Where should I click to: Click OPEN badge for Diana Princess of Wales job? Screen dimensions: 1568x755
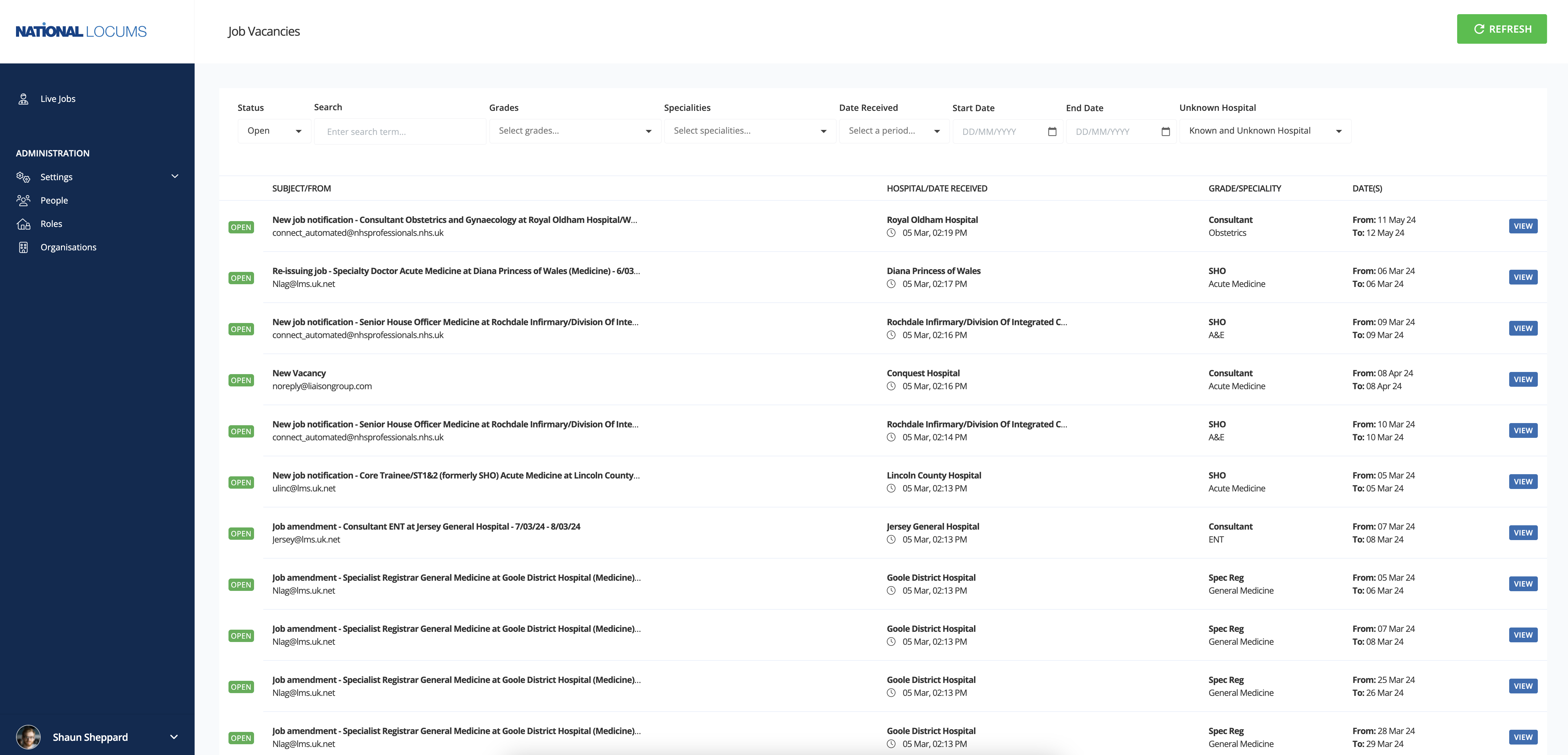pyautogui.click(x=241, y=278)
